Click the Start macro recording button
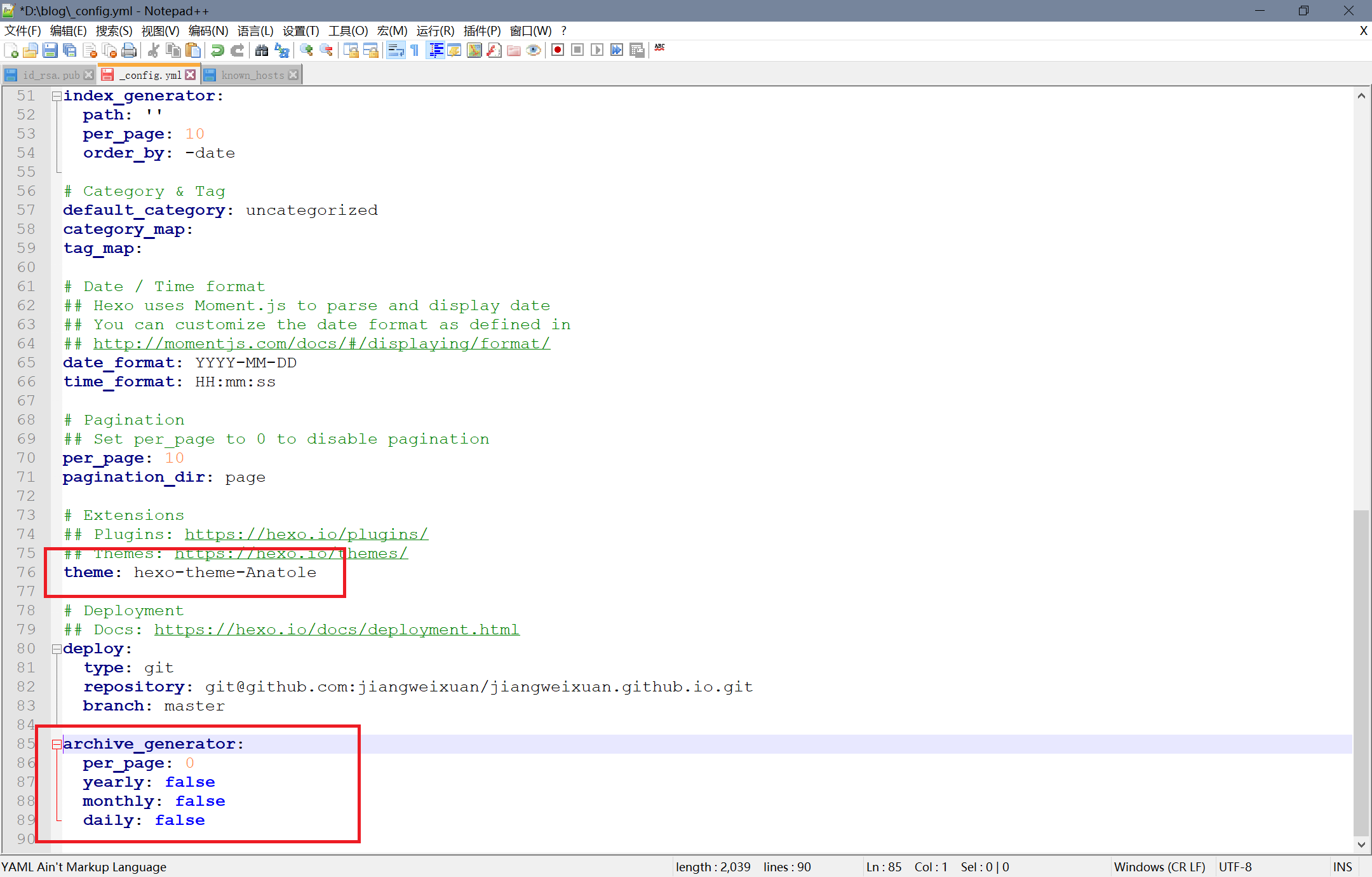The image size is (1372, 877). [x=558, y=50]
